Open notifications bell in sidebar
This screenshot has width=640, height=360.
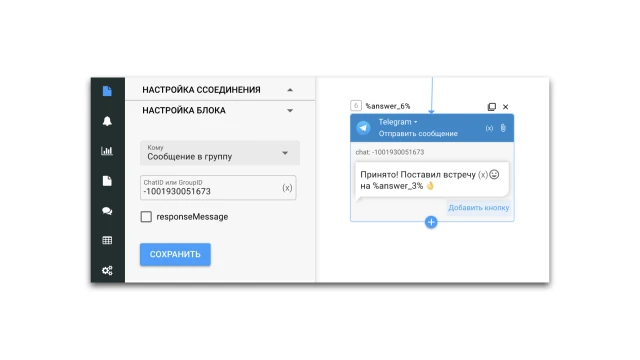[107, 121]
